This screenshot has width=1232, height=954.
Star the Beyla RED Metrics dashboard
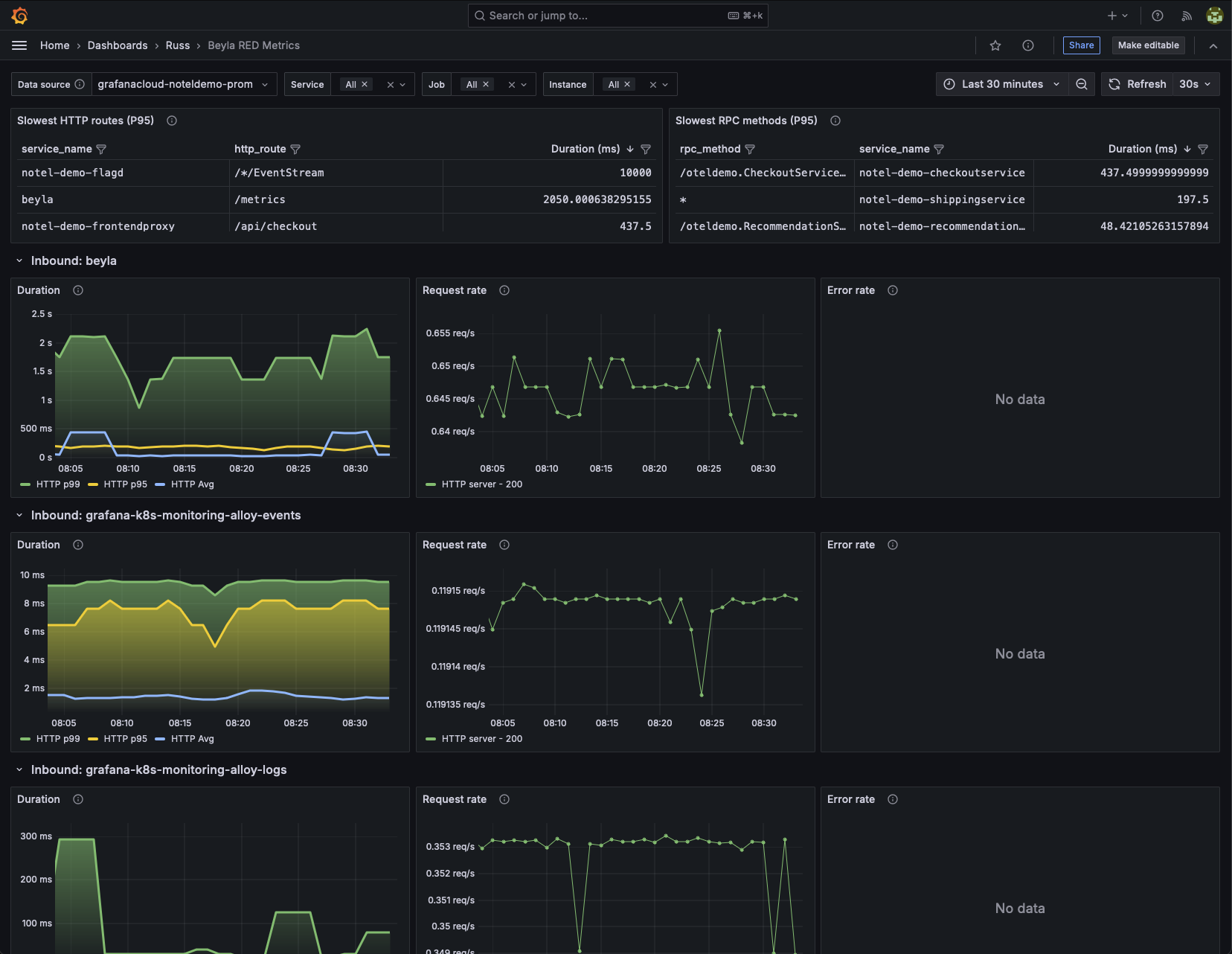point(995,45)
